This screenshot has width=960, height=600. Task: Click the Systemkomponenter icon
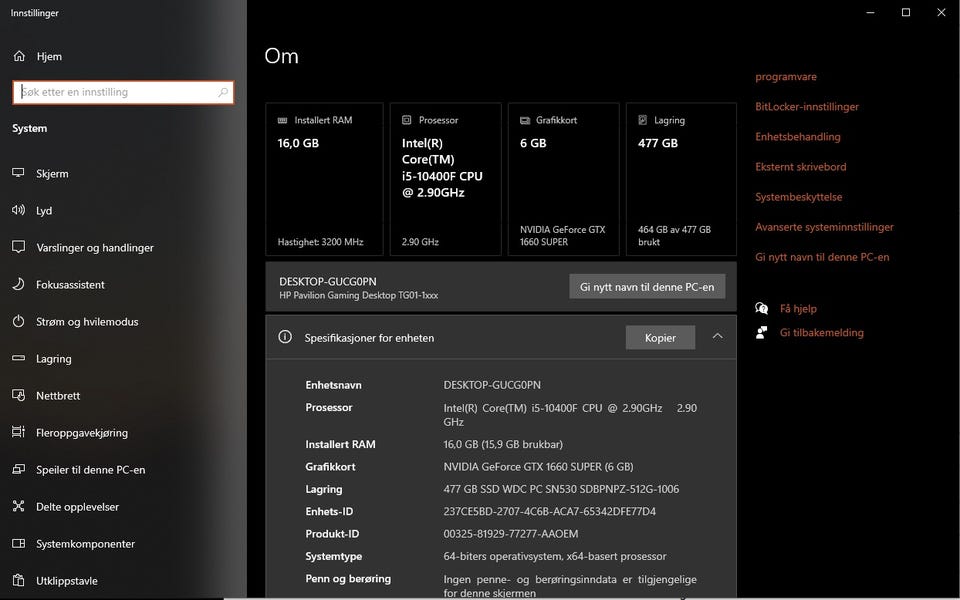[18, 544]
